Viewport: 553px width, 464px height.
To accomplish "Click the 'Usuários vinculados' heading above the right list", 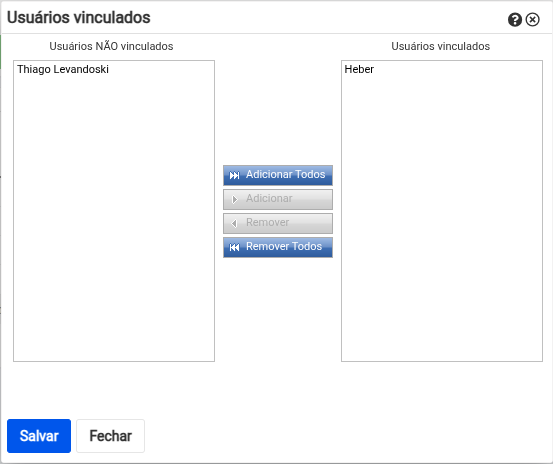I will (x=440, y=46).
